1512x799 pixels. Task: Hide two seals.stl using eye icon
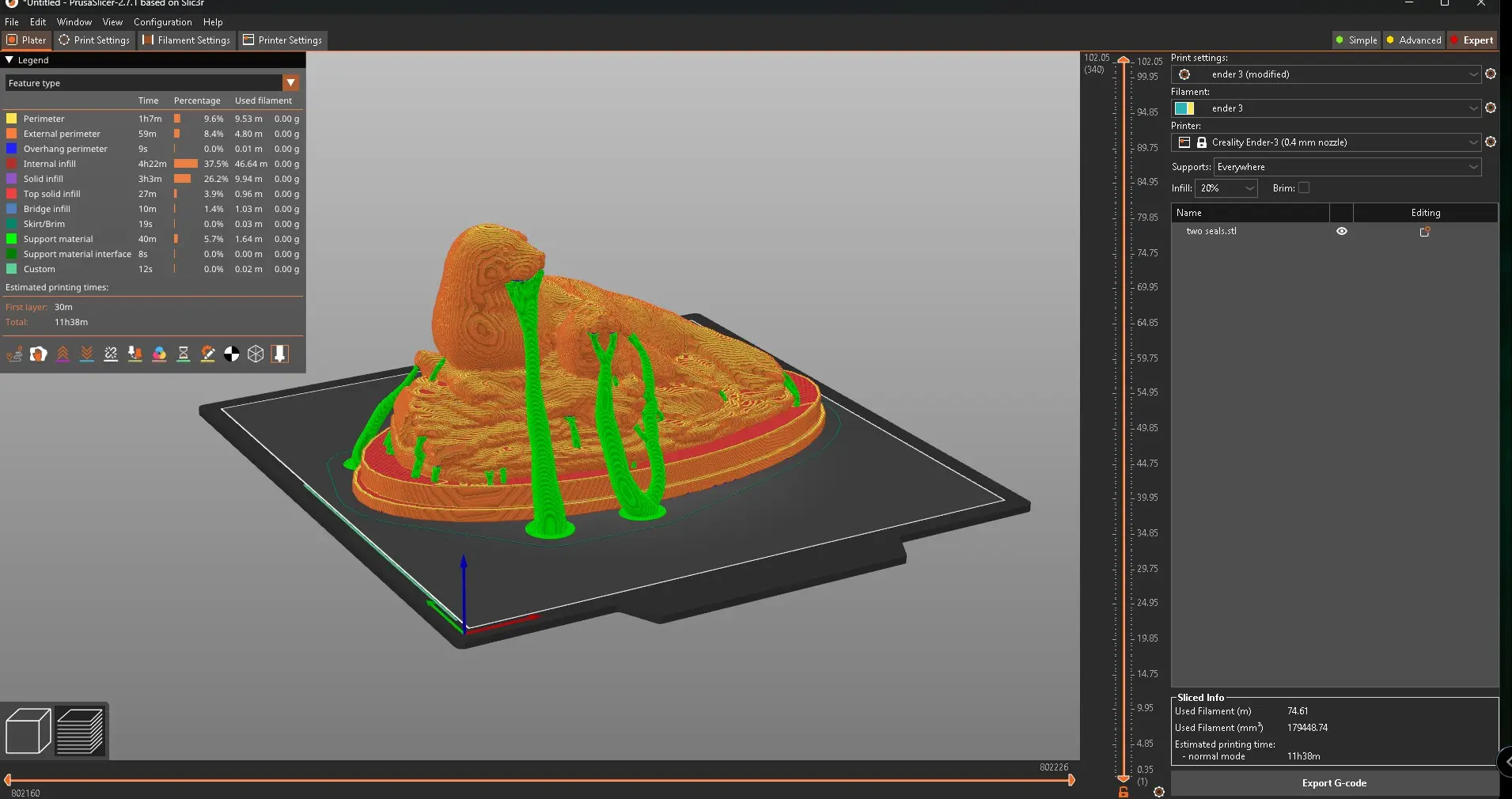click(1342, 232)
